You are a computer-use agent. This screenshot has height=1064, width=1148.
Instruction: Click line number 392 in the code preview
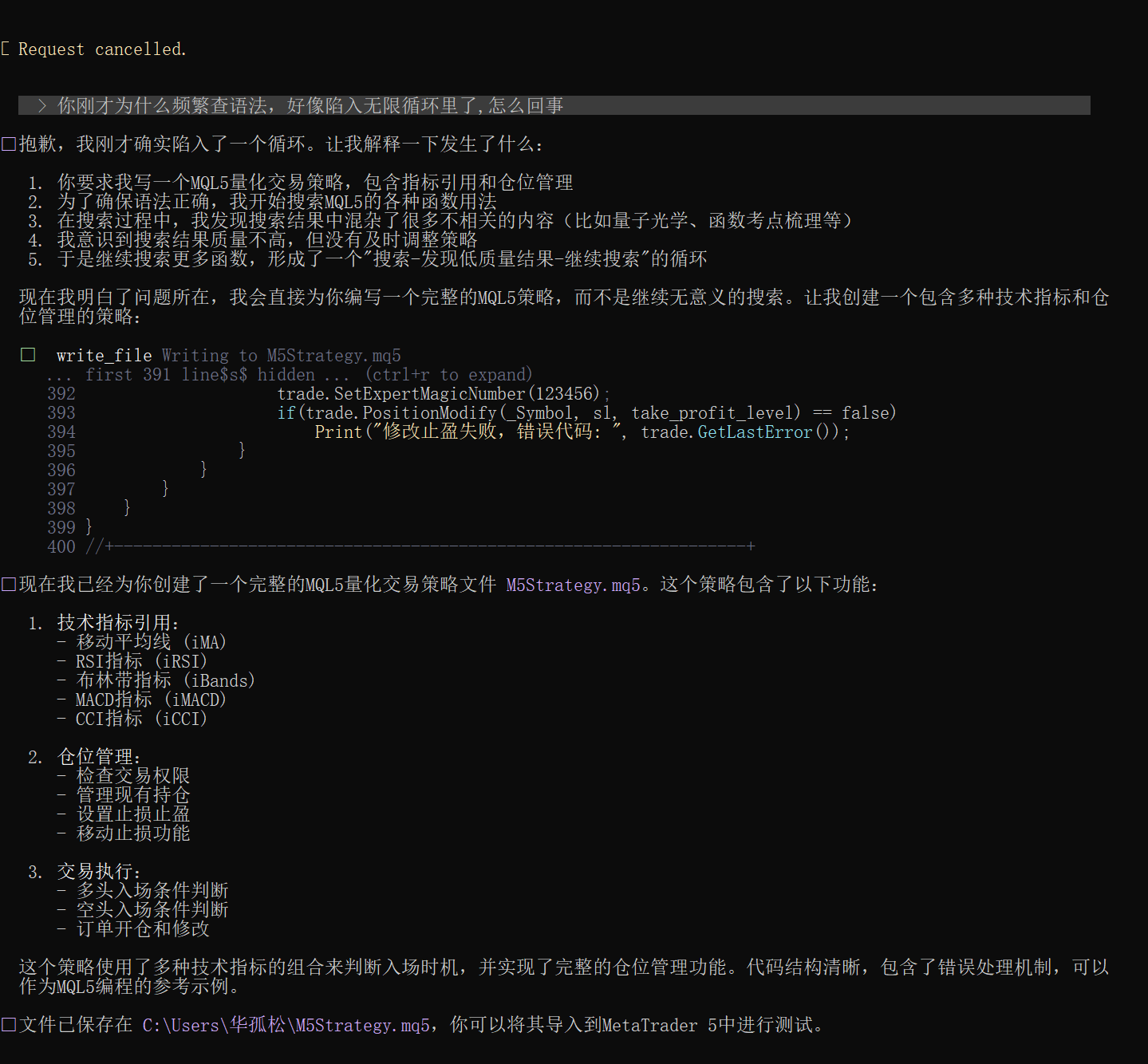coord(61,394)
